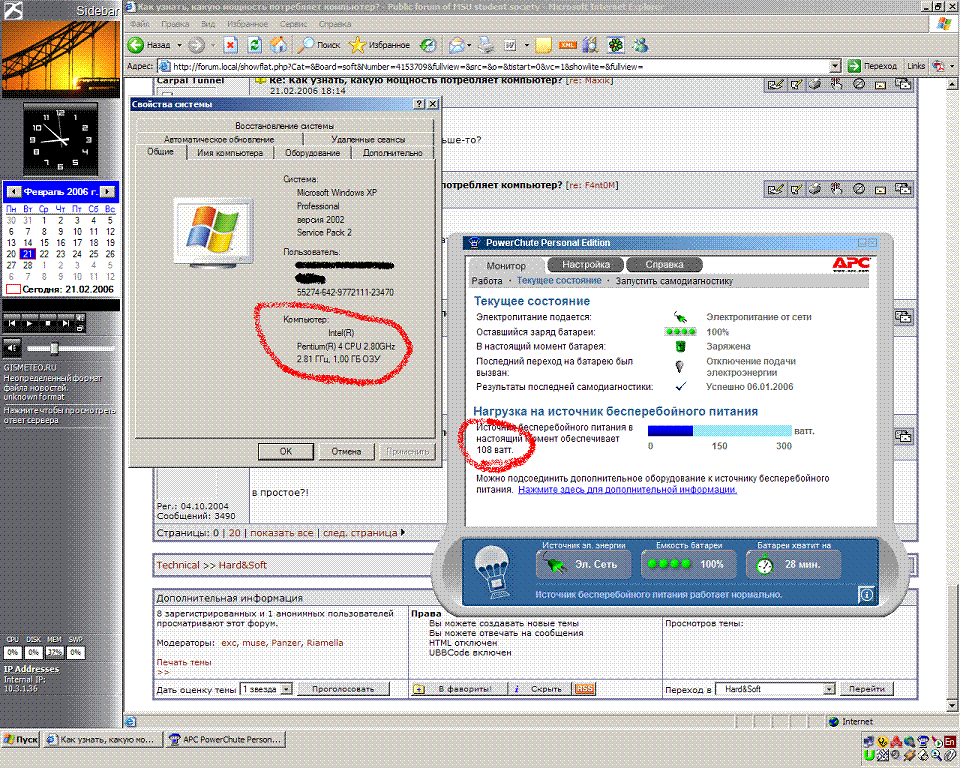Open the Hard&Soft forum jump dropdown

tap(829, 689)
